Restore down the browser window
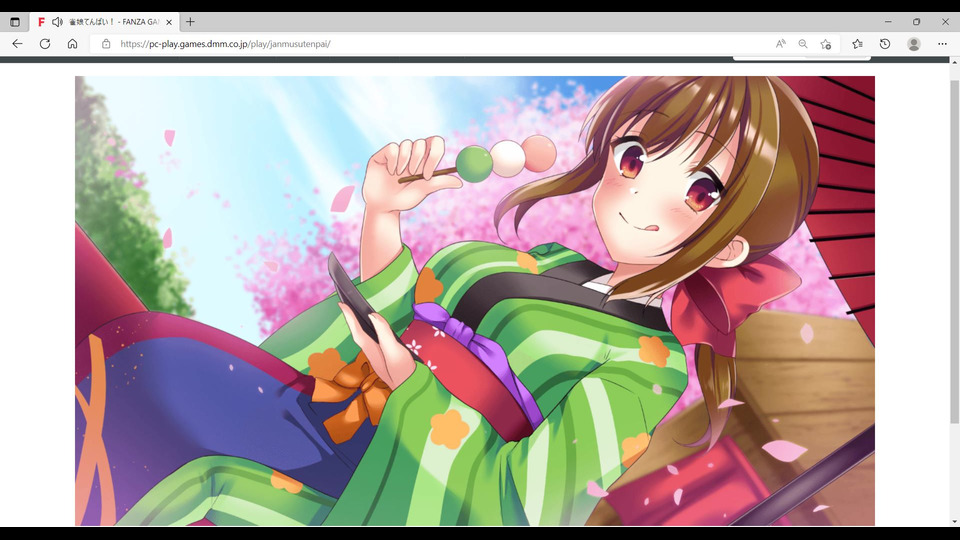This screenshot has width=960, height=540. [917, 22]
